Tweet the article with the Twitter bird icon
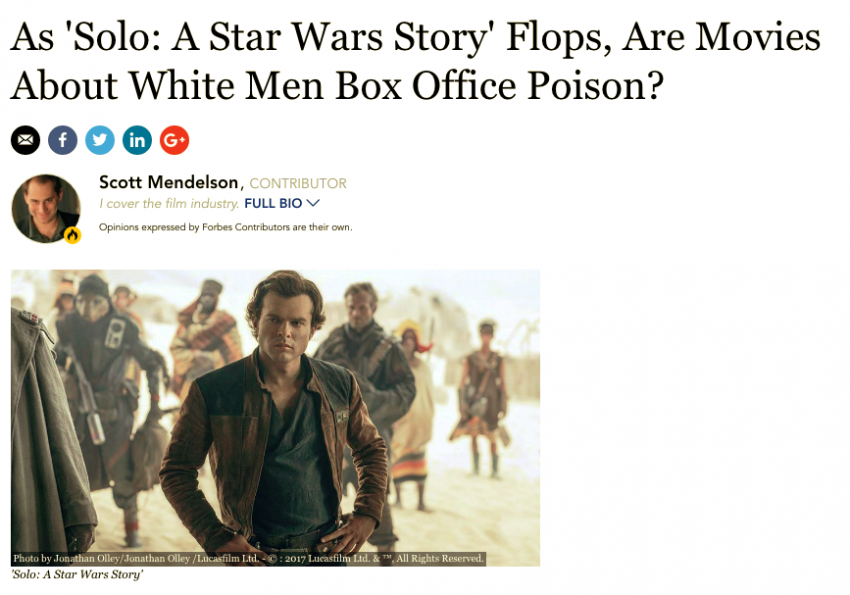This screenshot has width=850, height=595. 100,140
